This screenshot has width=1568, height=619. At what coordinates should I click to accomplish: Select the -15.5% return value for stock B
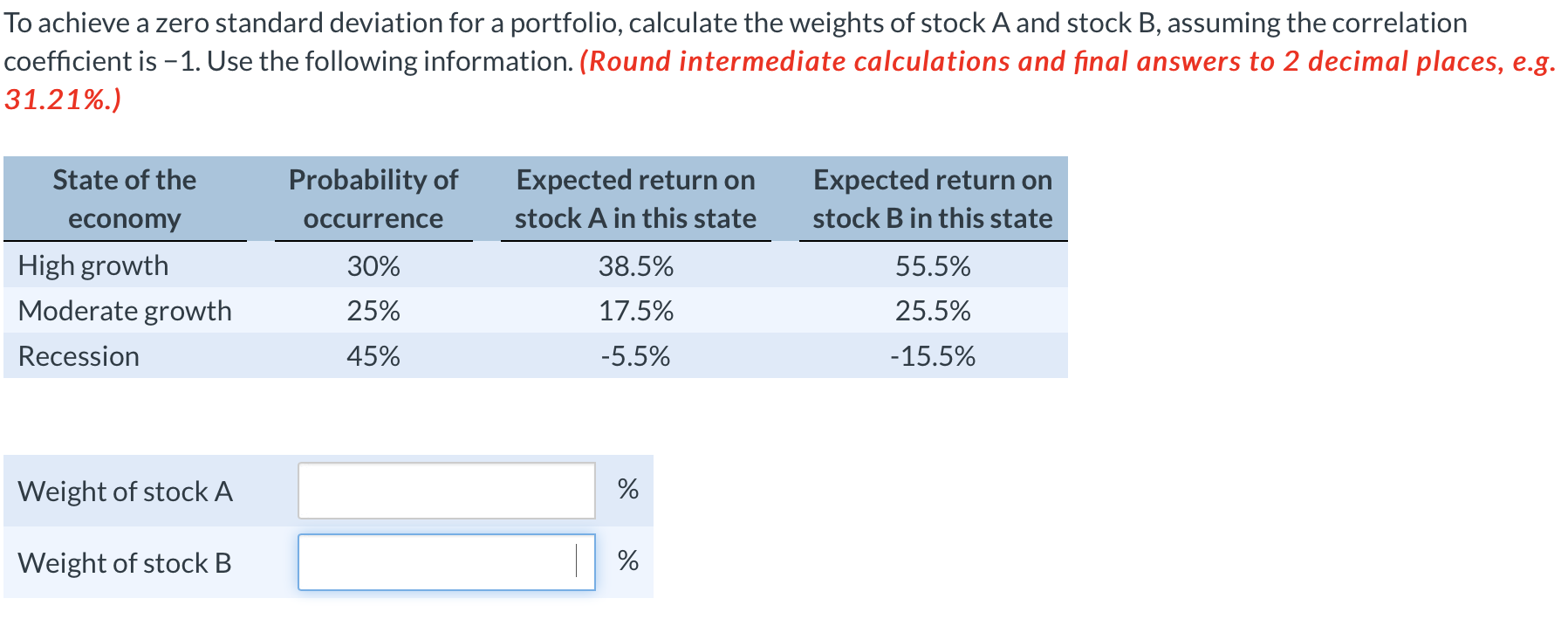coord(933,356)
